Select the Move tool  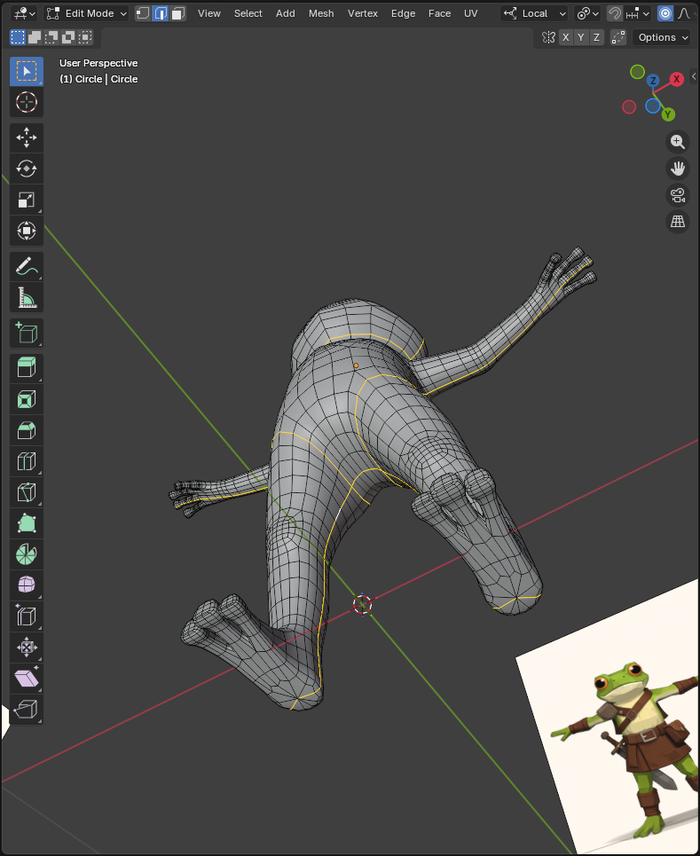coord(26,137)
